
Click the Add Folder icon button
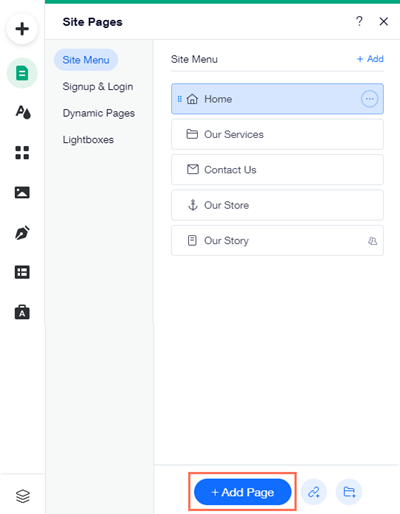coord(349,492)
